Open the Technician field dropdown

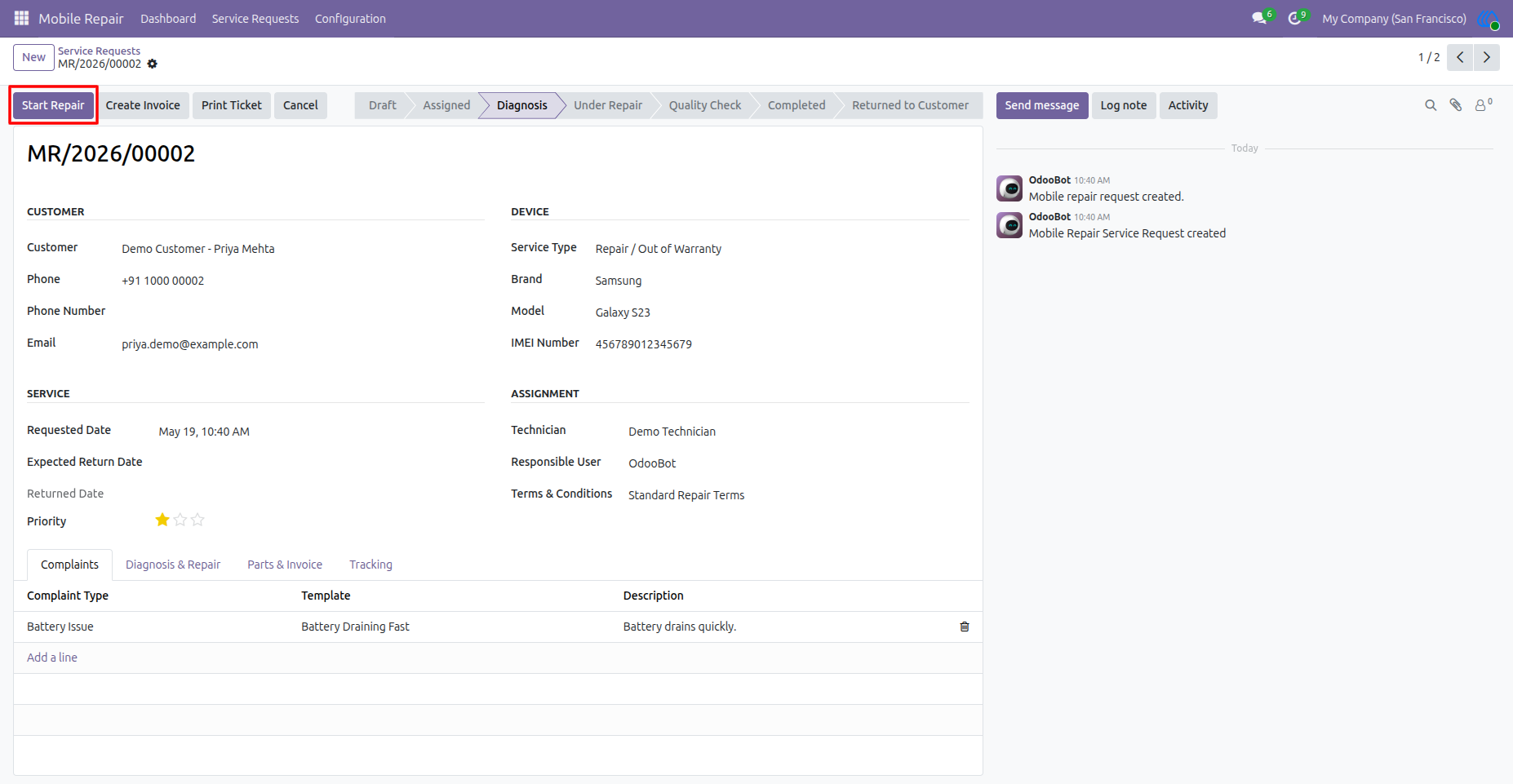798,432
